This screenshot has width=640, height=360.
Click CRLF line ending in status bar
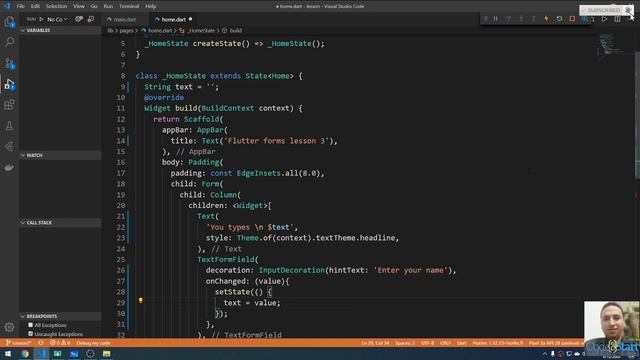click(x=445, y=343)
